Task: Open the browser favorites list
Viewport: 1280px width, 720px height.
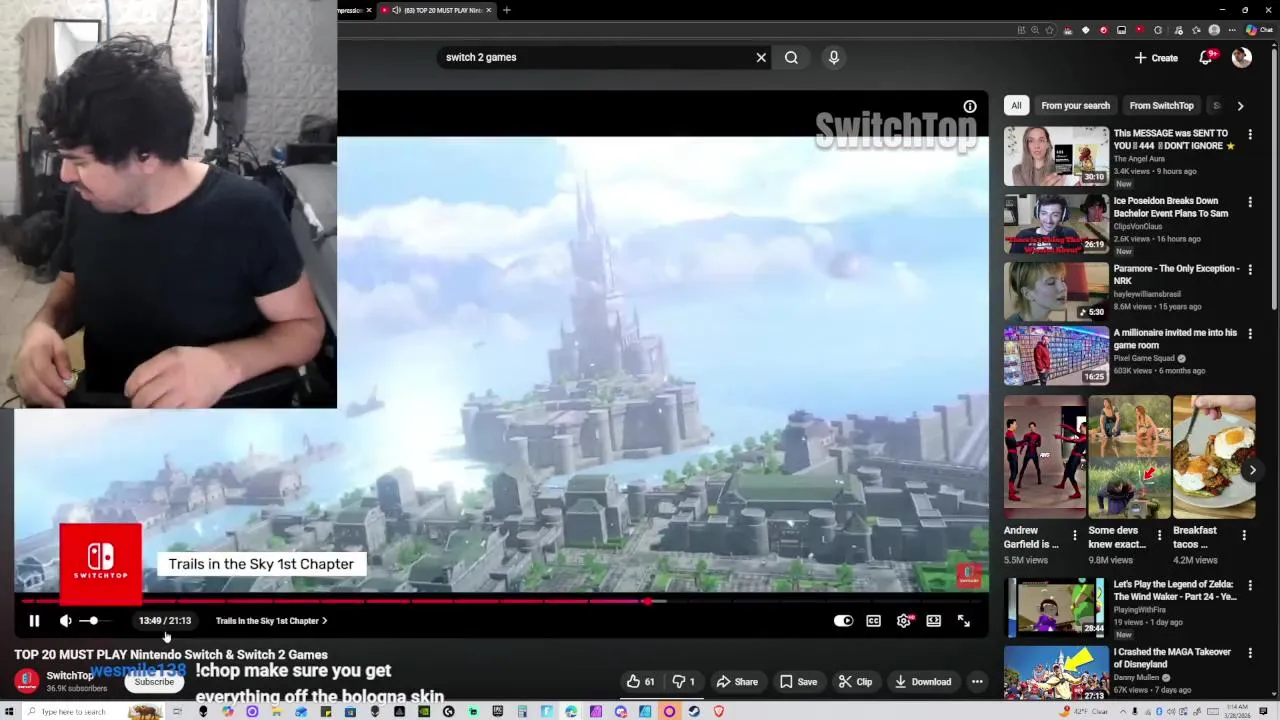Action: 1196,30
